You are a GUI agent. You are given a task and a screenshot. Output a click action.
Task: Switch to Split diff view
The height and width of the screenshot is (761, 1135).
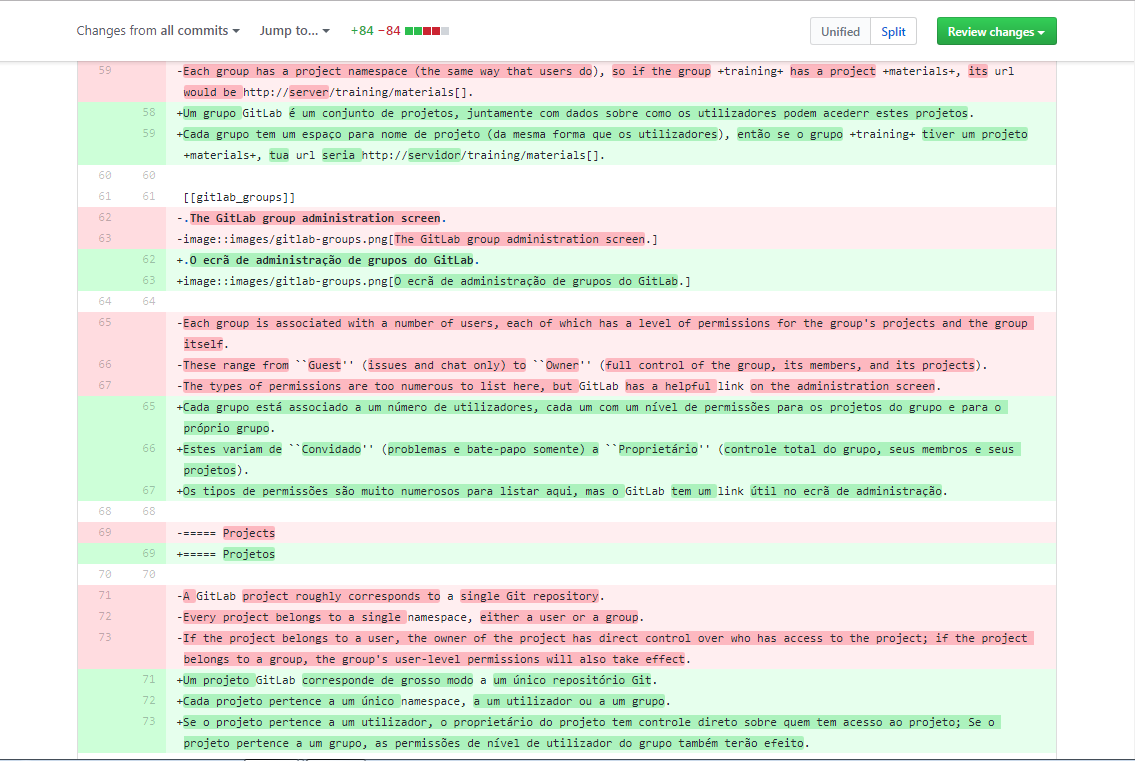pos(893,31)
